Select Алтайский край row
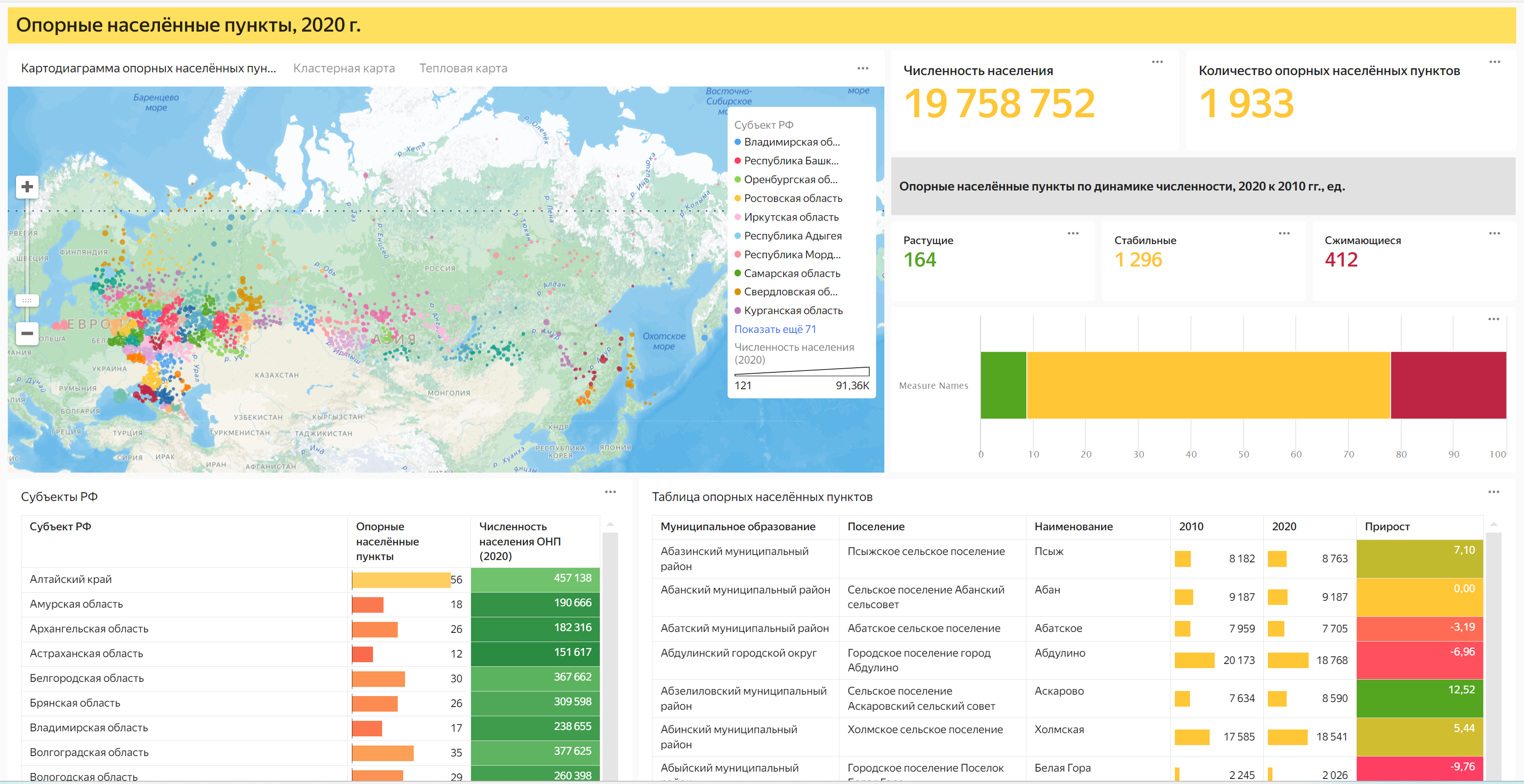The width and height of the screenshot is (1524, 784). (x=311, y=580)
